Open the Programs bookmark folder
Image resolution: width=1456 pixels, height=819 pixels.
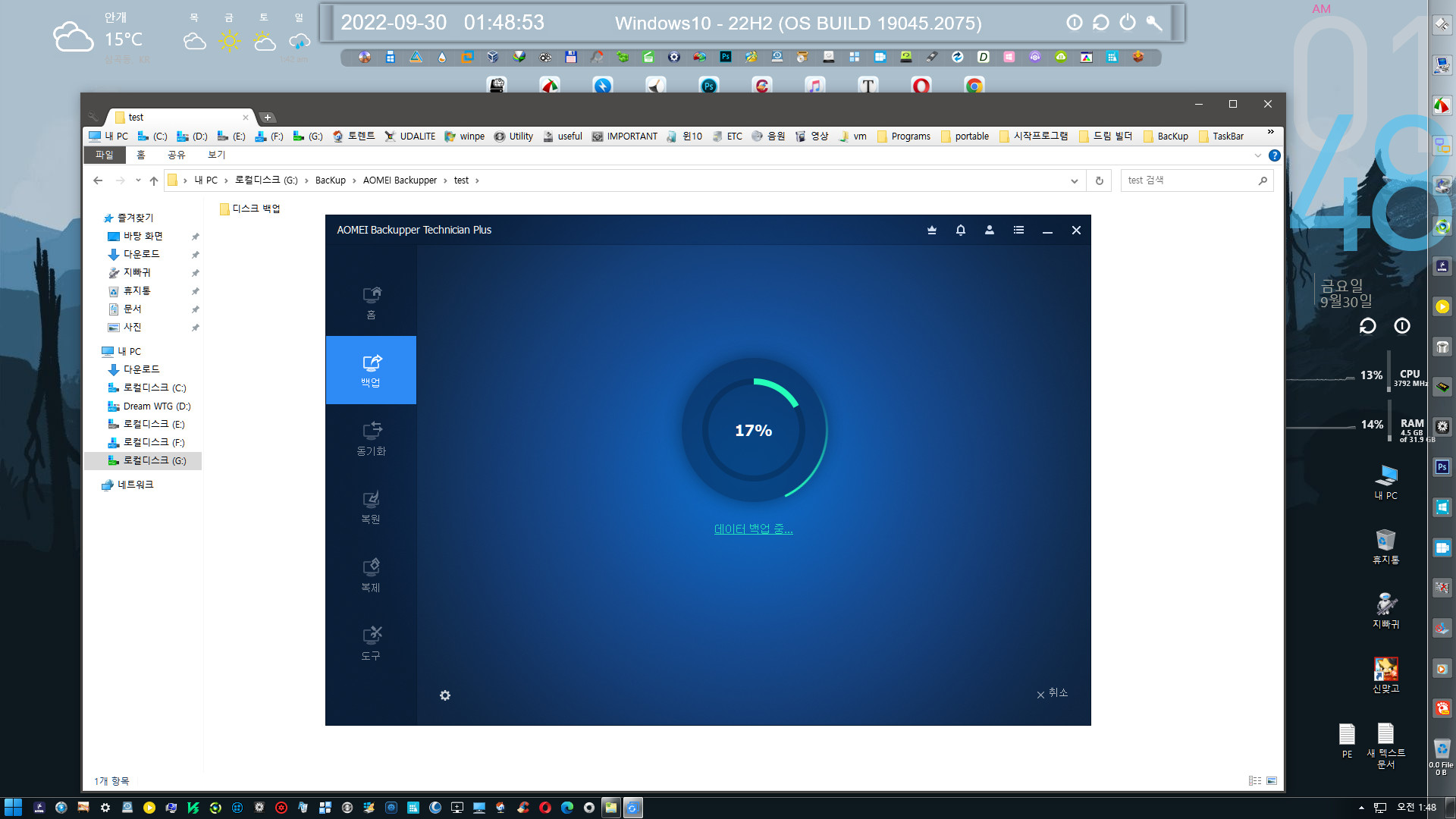point(903,136)
